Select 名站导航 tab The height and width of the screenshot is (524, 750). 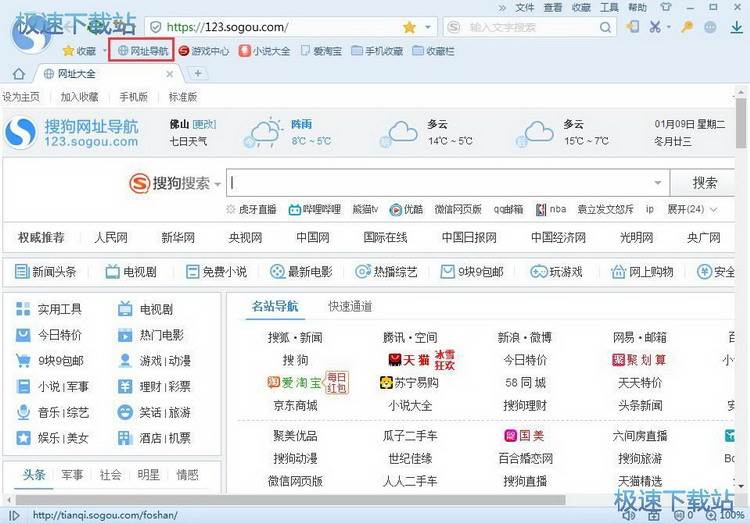[x=275, y=306]
